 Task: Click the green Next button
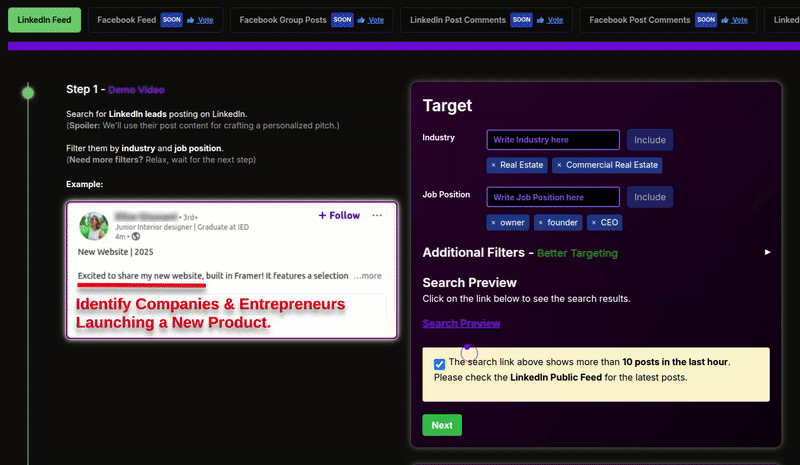click(442, 425)
